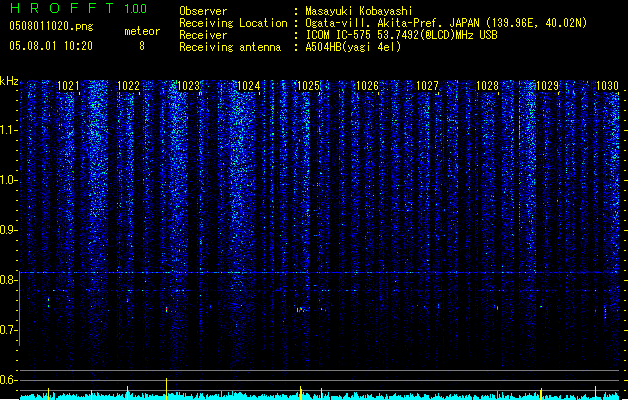629x400 pixels.
Task: Click the 1.0 frequency axis label
Action: [x=9, y=180]
